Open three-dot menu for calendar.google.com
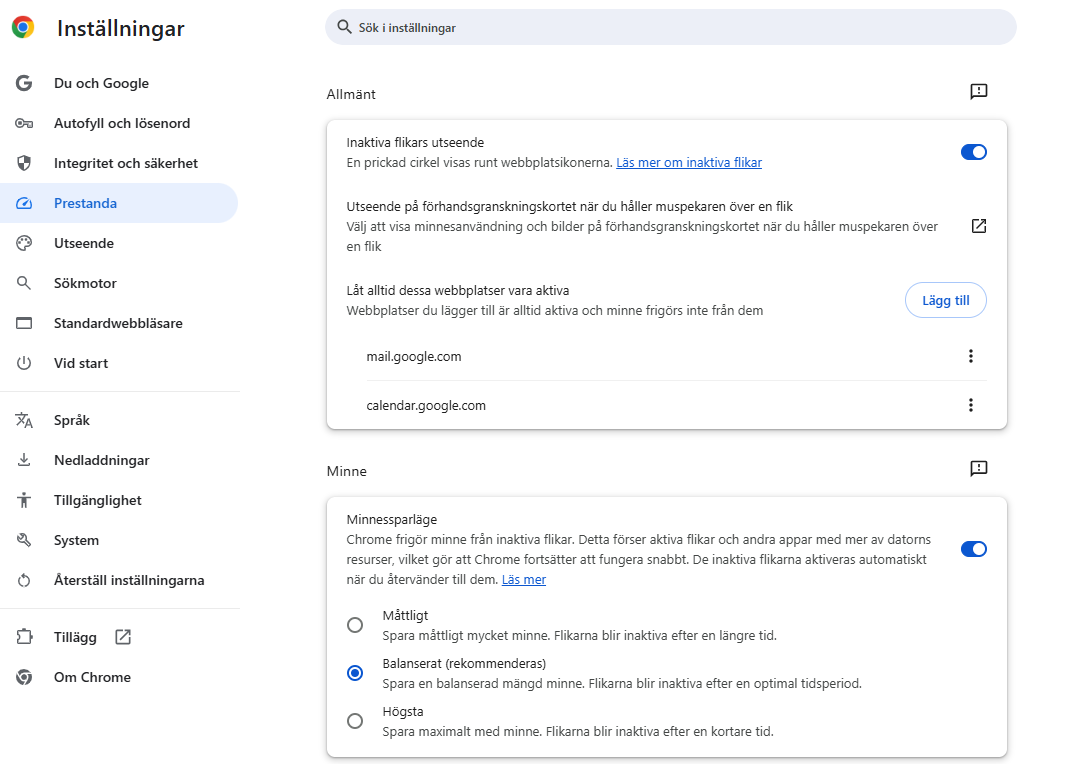 point(970,405)
